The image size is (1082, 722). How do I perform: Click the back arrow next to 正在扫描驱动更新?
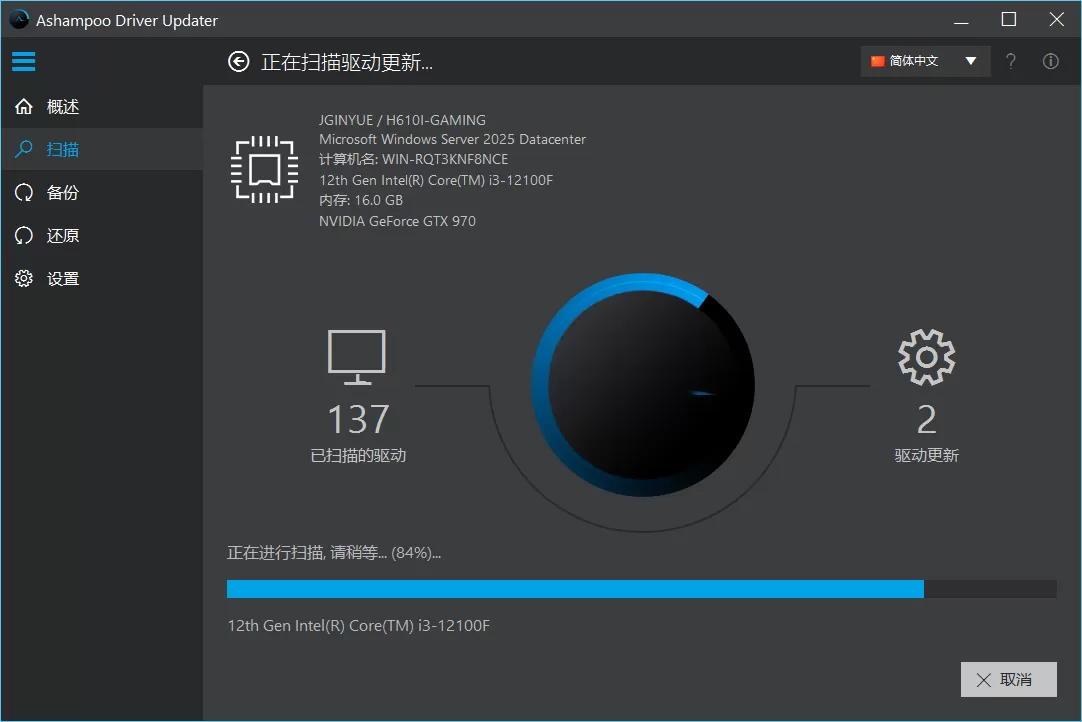238,61
